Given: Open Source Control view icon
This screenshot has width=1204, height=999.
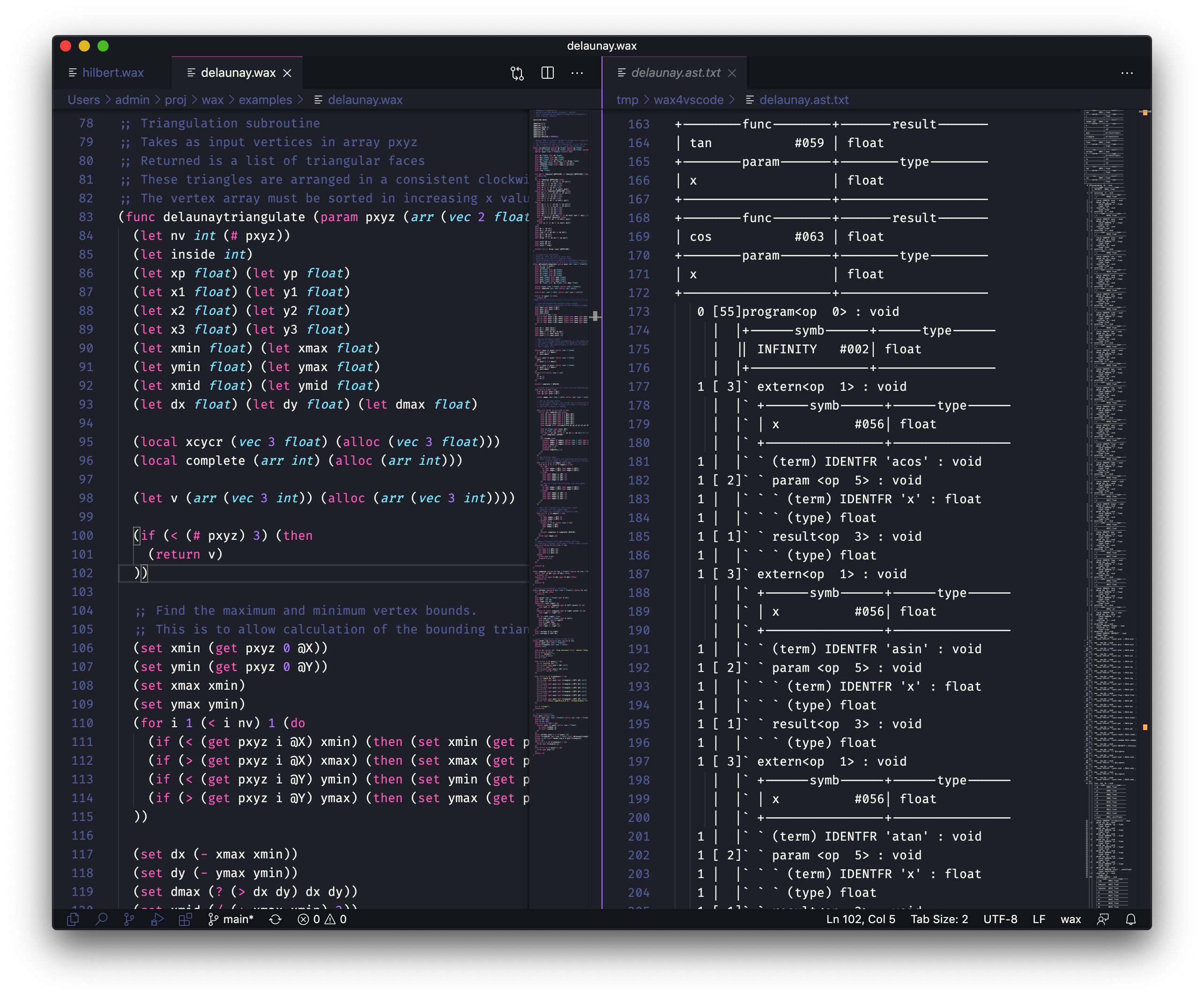Looking at the screenshot, I should (x=129, y=919).
